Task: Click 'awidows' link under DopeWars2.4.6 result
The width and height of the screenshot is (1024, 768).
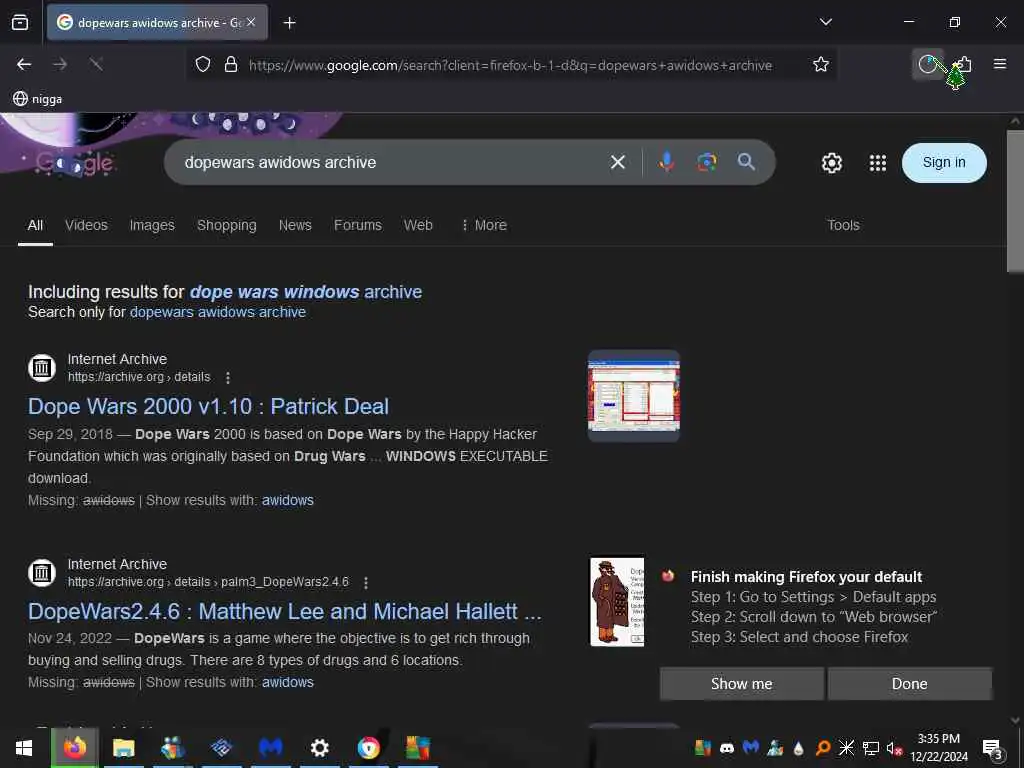Action: coord(287,682)
